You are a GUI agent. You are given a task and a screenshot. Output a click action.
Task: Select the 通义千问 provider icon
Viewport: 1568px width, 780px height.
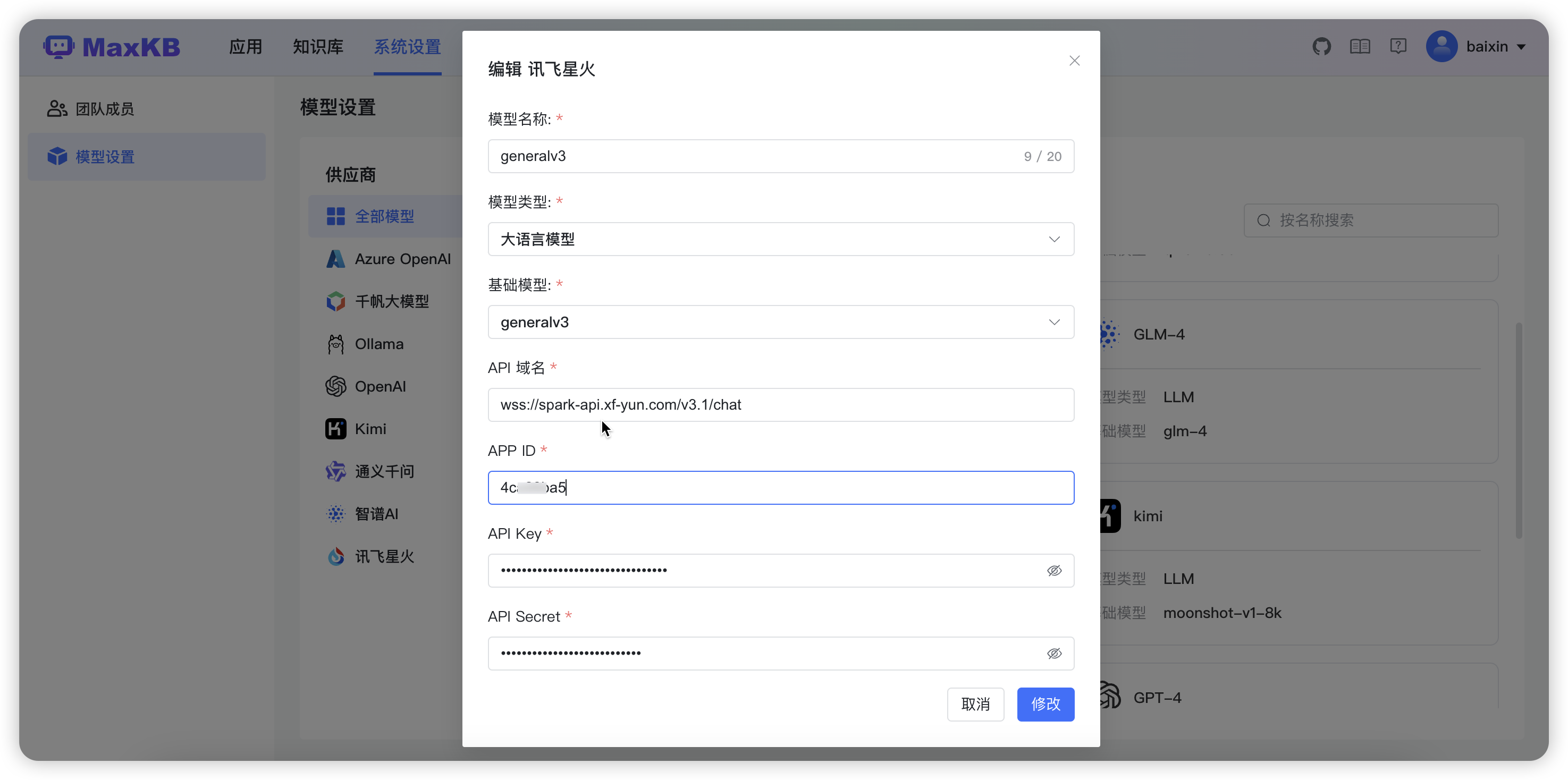tap(335, 471)
